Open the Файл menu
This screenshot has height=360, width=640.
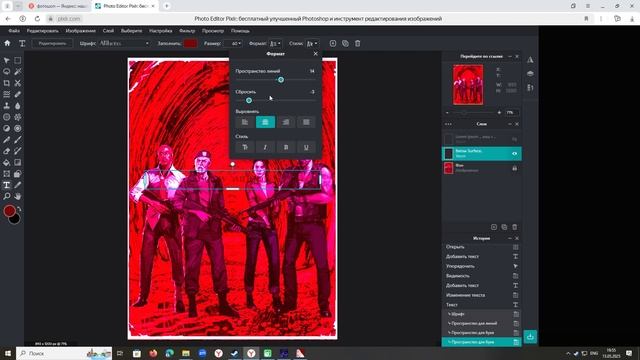point(14,31)
